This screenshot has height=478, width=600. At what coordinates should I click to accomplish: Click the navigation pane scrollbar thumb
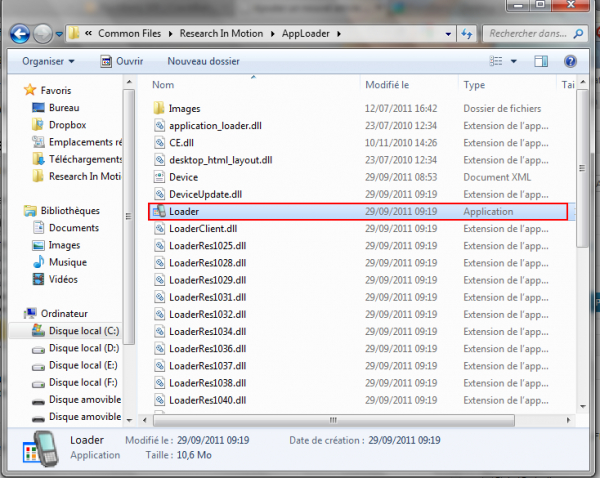click(129, 217)
